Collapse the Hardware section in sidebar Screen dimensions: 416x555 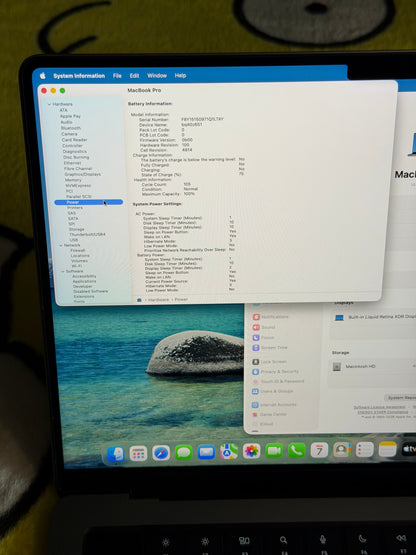point(49,104)
